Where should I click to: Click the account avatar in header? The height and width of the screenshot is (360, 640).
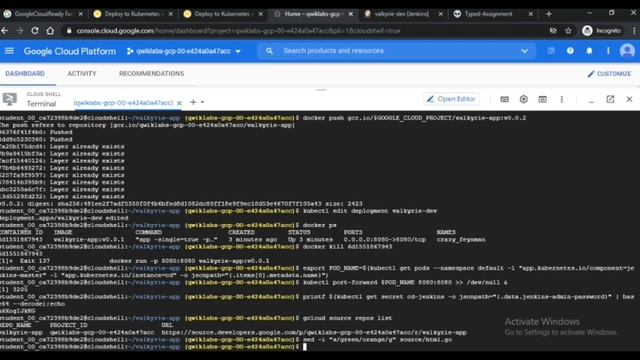coord(627,51)
